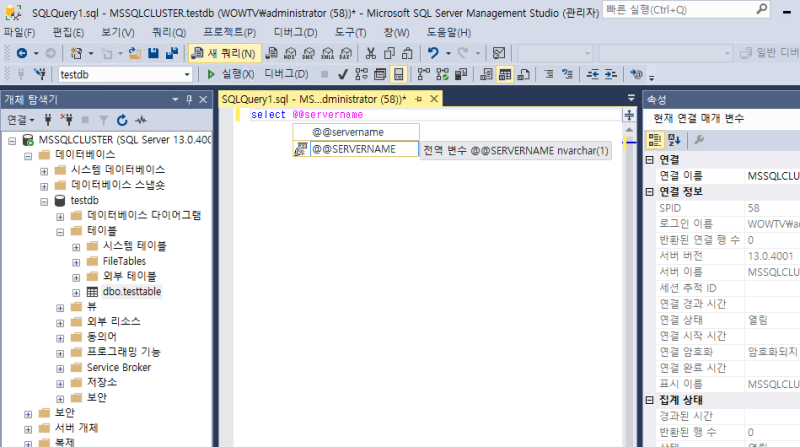Viewport: 800px width, 447px height.
Task: Collapse the 테이블 folder node
Action: (x=60, y=232)
